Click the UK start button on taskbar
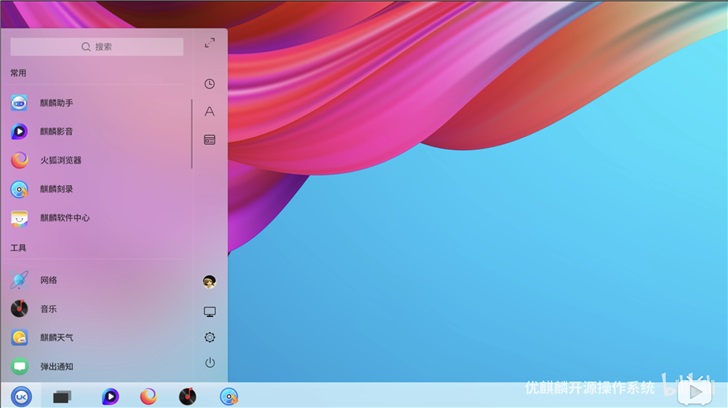 pos(21,396)
